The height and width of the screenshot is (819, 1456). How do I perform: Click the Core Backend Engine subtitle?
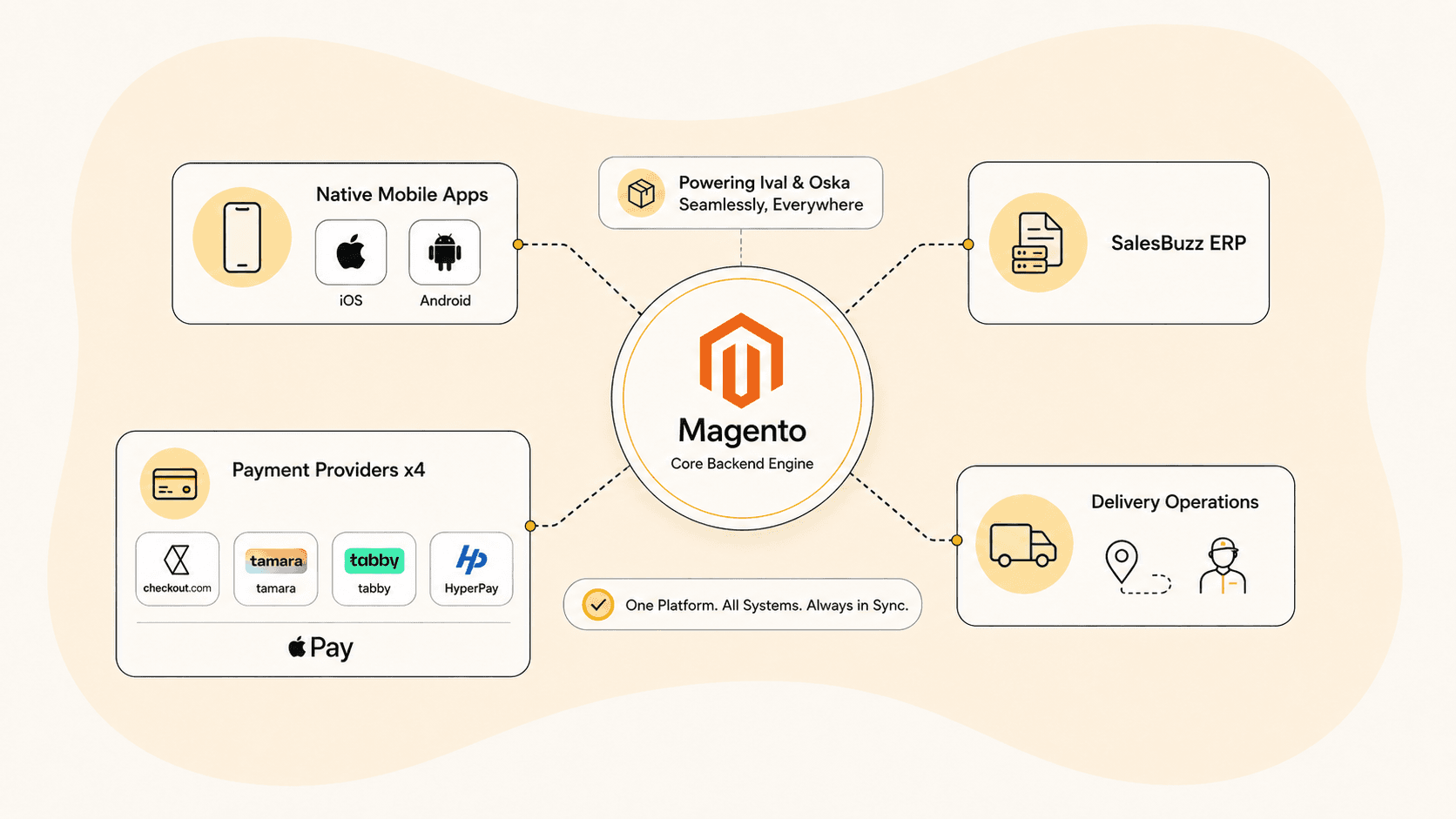coord(742,464)
